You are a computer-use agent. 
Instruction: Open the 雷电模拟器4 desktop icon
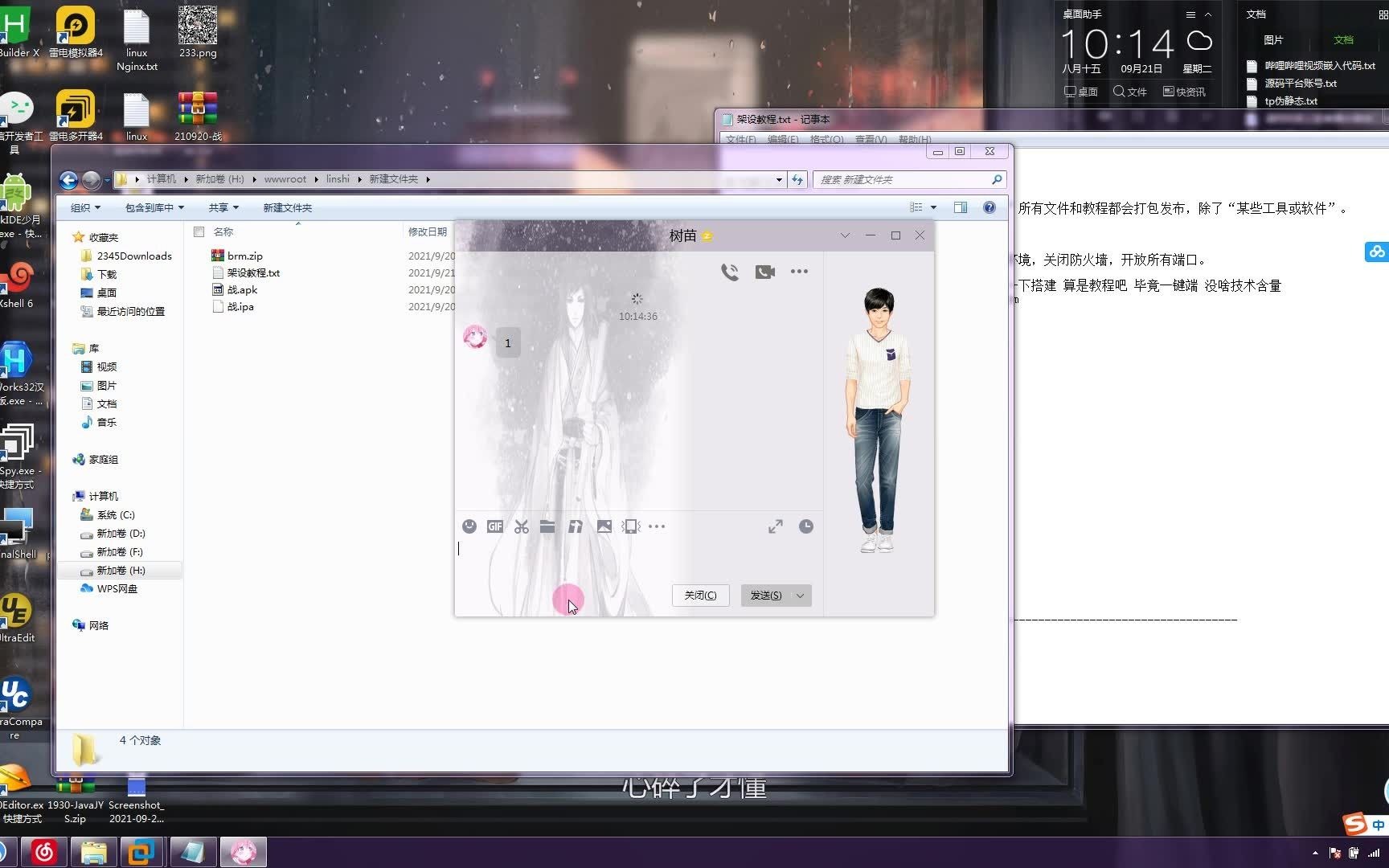tap(76, 33)
